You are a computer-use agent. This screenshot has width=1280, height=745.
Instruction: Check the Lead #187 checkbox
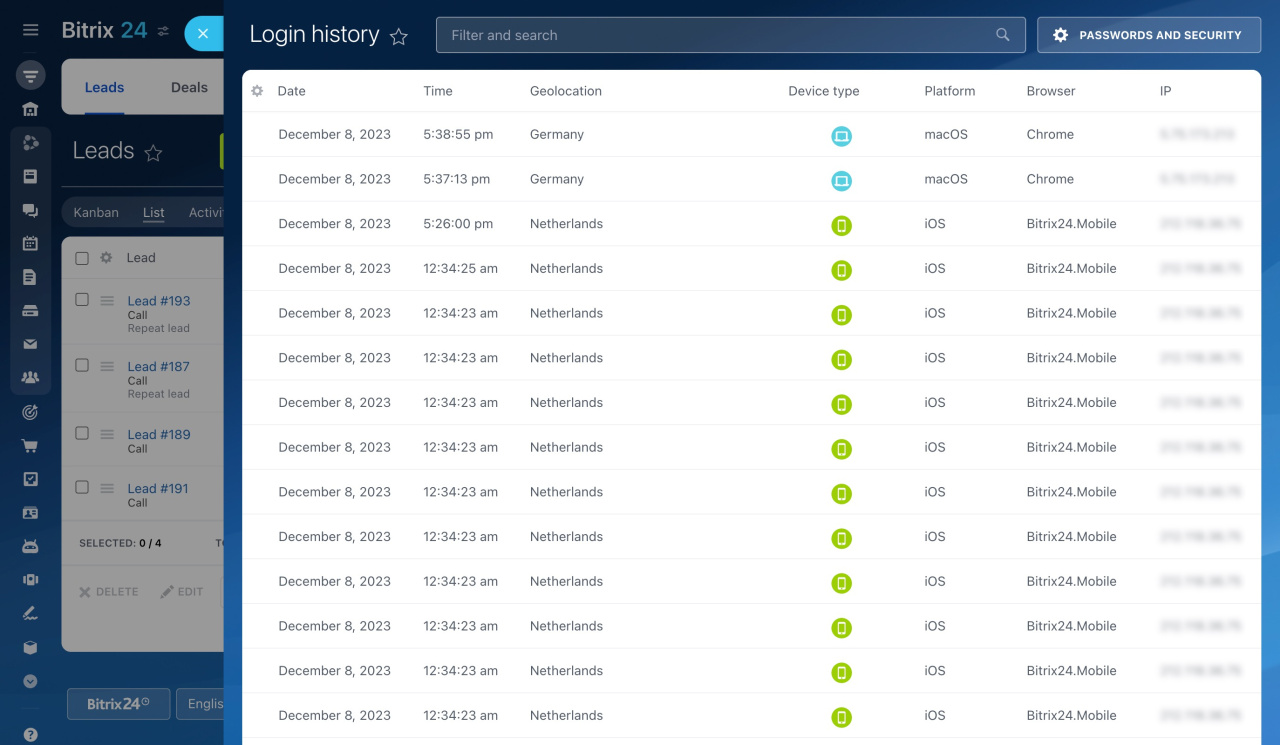coord(82,366)
